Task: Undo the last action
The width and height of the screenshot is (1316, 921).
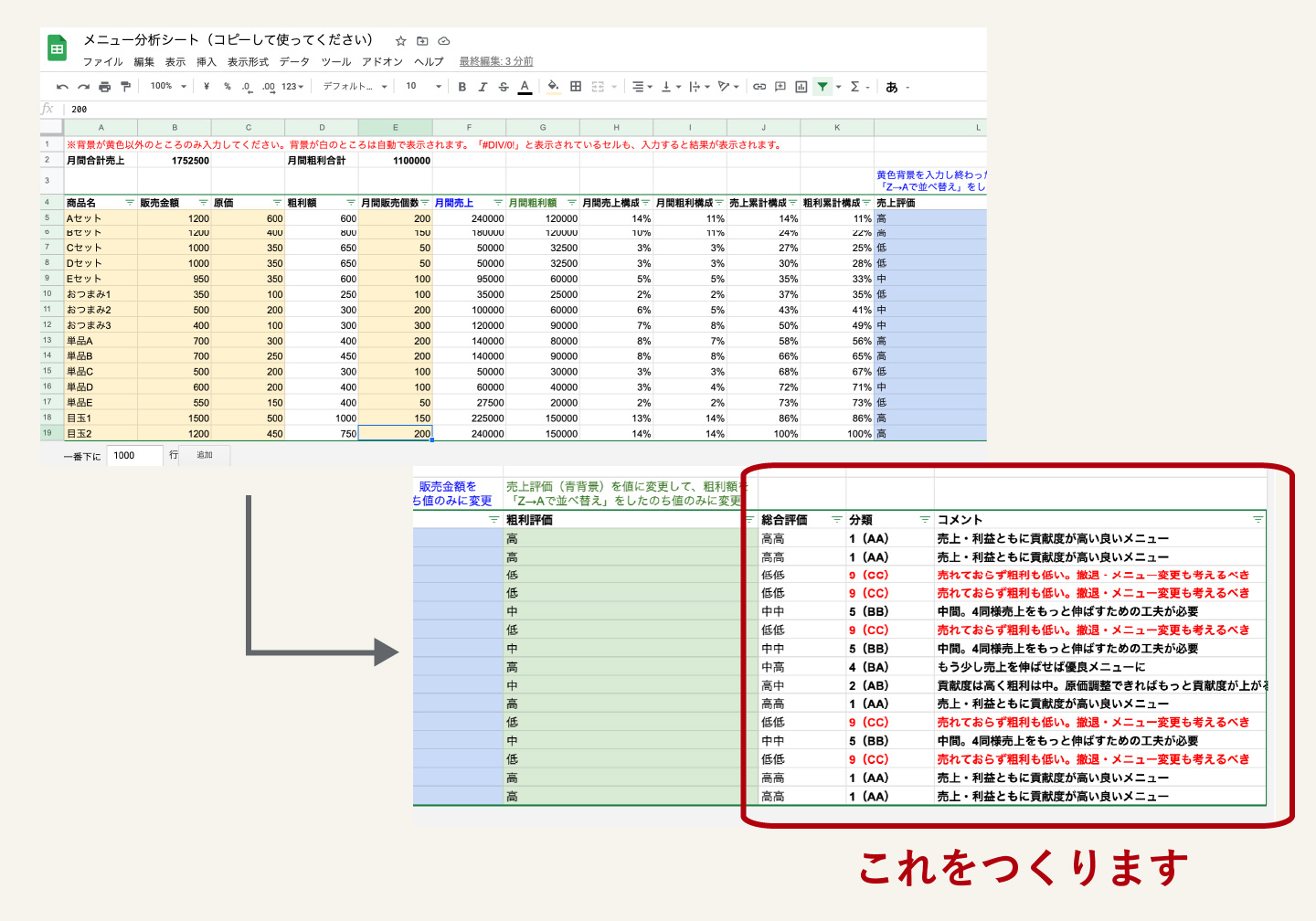Action: [62, 87]
